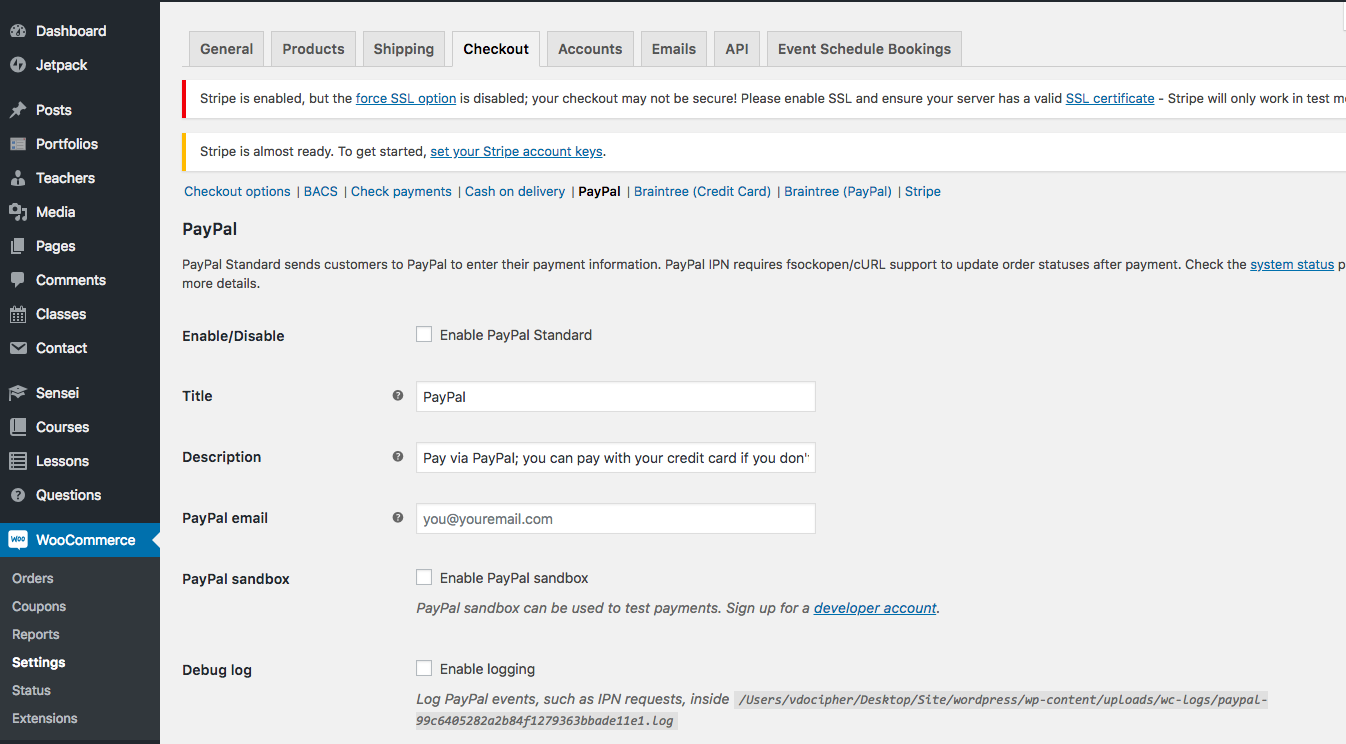
Task: Click the Media icon in sidebar
Action: 18,212
